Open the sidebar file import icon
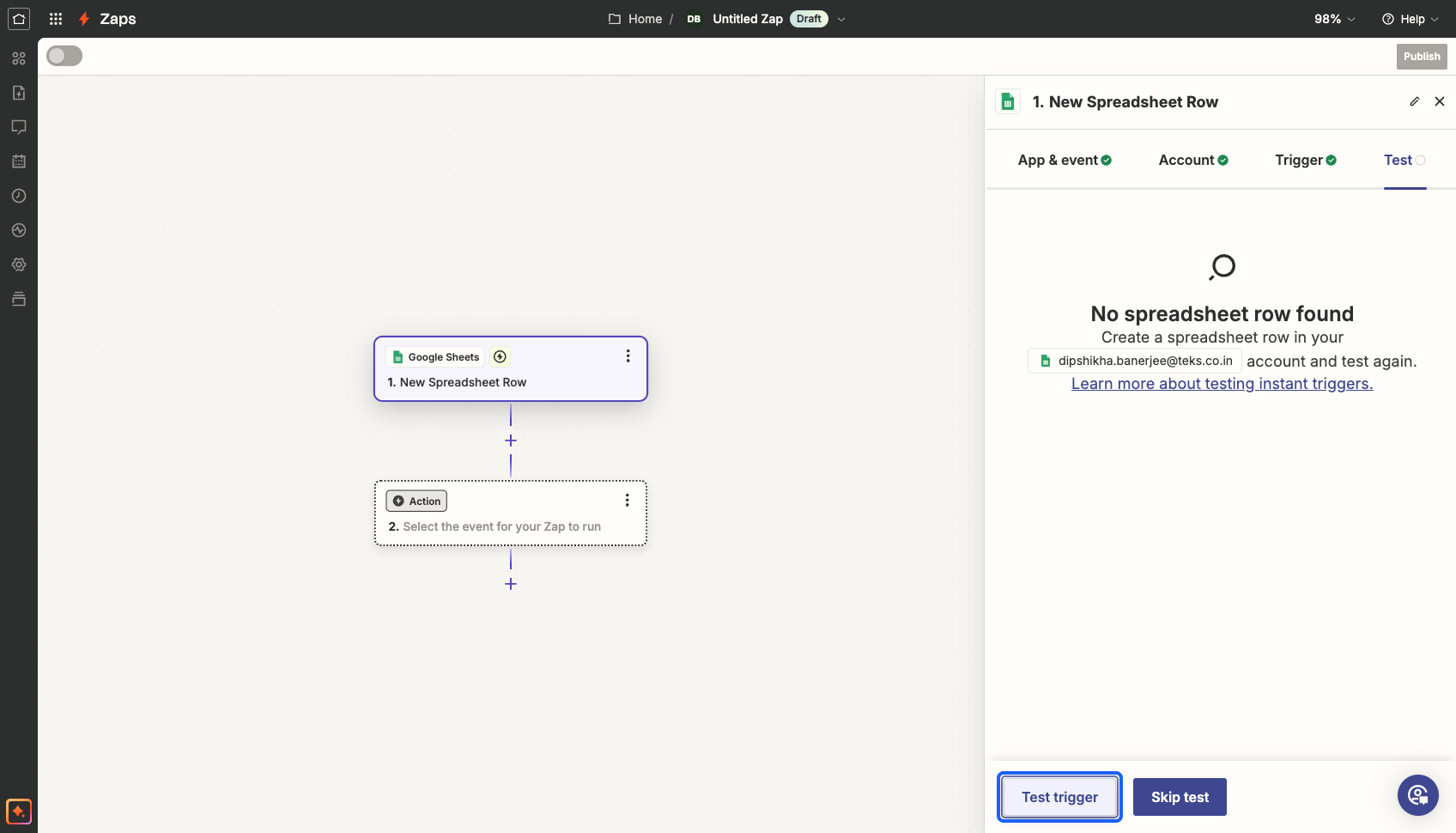 coord(19,93)
